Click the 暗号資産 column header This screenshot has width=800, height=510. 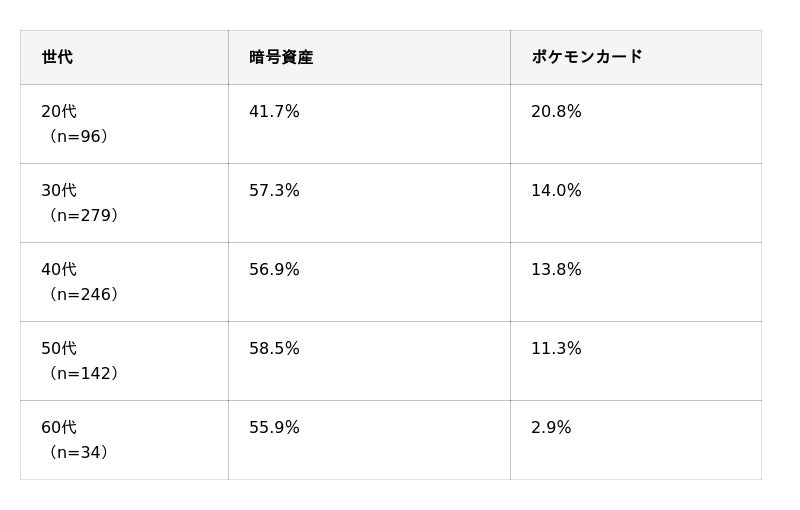281,57
